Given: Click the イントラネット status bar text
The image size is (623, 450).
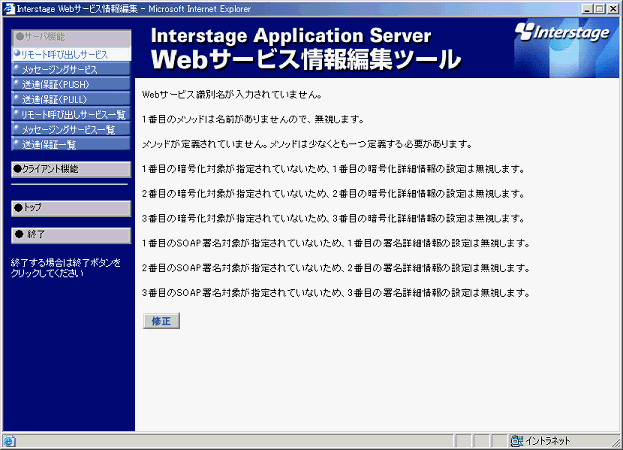Looking at the screenshot, I should pos(548,440).
